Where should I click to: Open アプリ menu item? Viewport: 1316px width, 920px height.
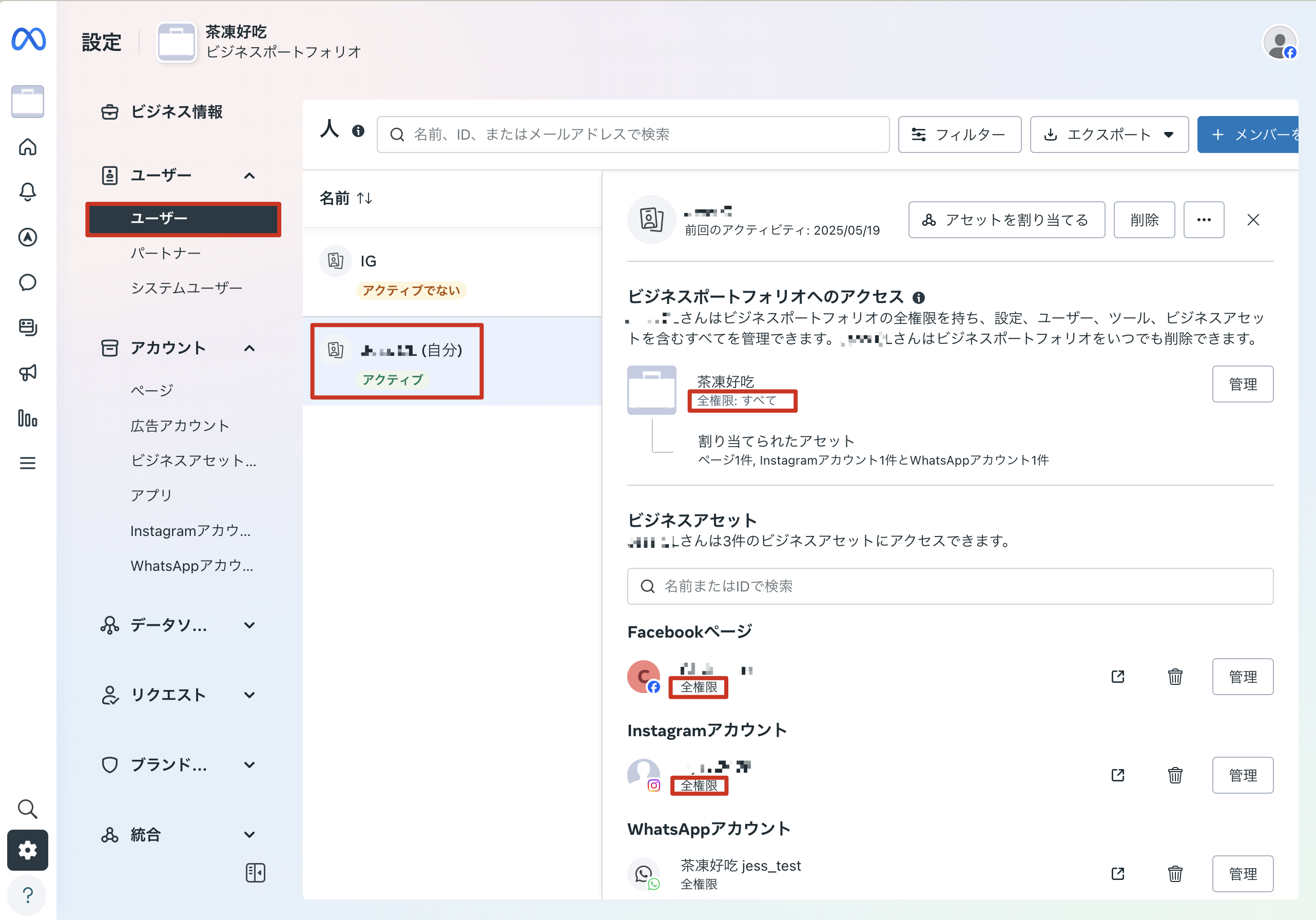(151, 495)
